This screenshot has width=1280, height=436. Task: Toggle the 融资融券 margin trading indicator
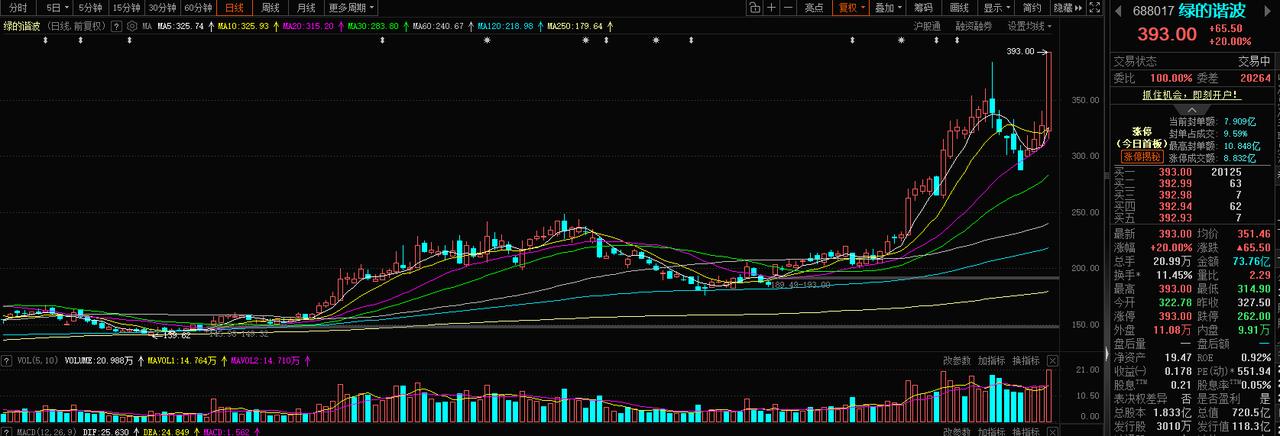pos(973,26)
